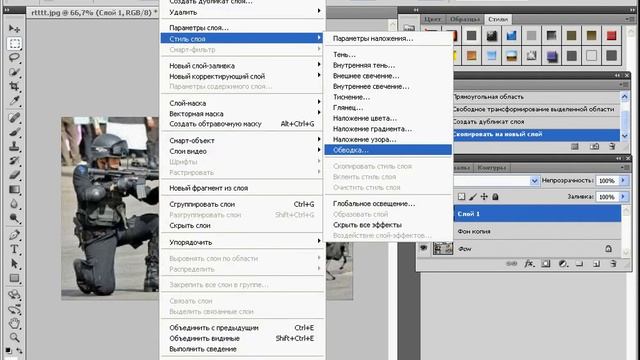This screenshot has width=640, height=360.
Task: Select the Pen tool
Action: coord(14,235)
